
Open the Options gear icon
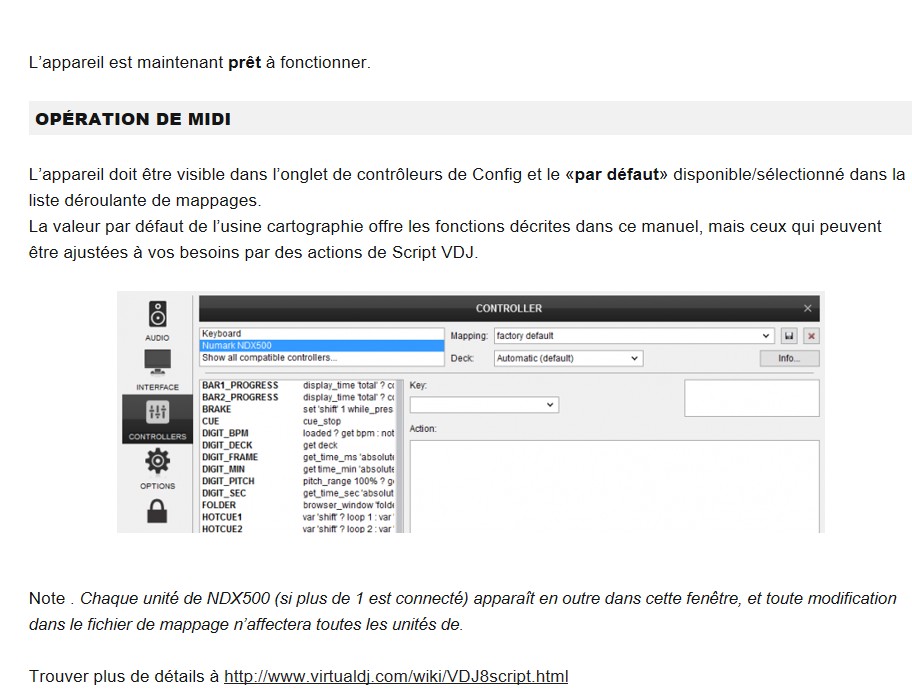pos(157,461)
